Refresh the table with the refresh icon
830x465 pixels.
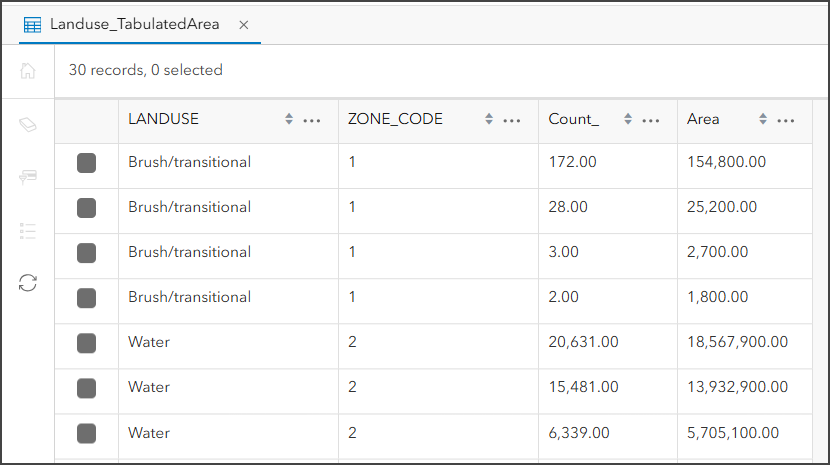click(28, 283)
